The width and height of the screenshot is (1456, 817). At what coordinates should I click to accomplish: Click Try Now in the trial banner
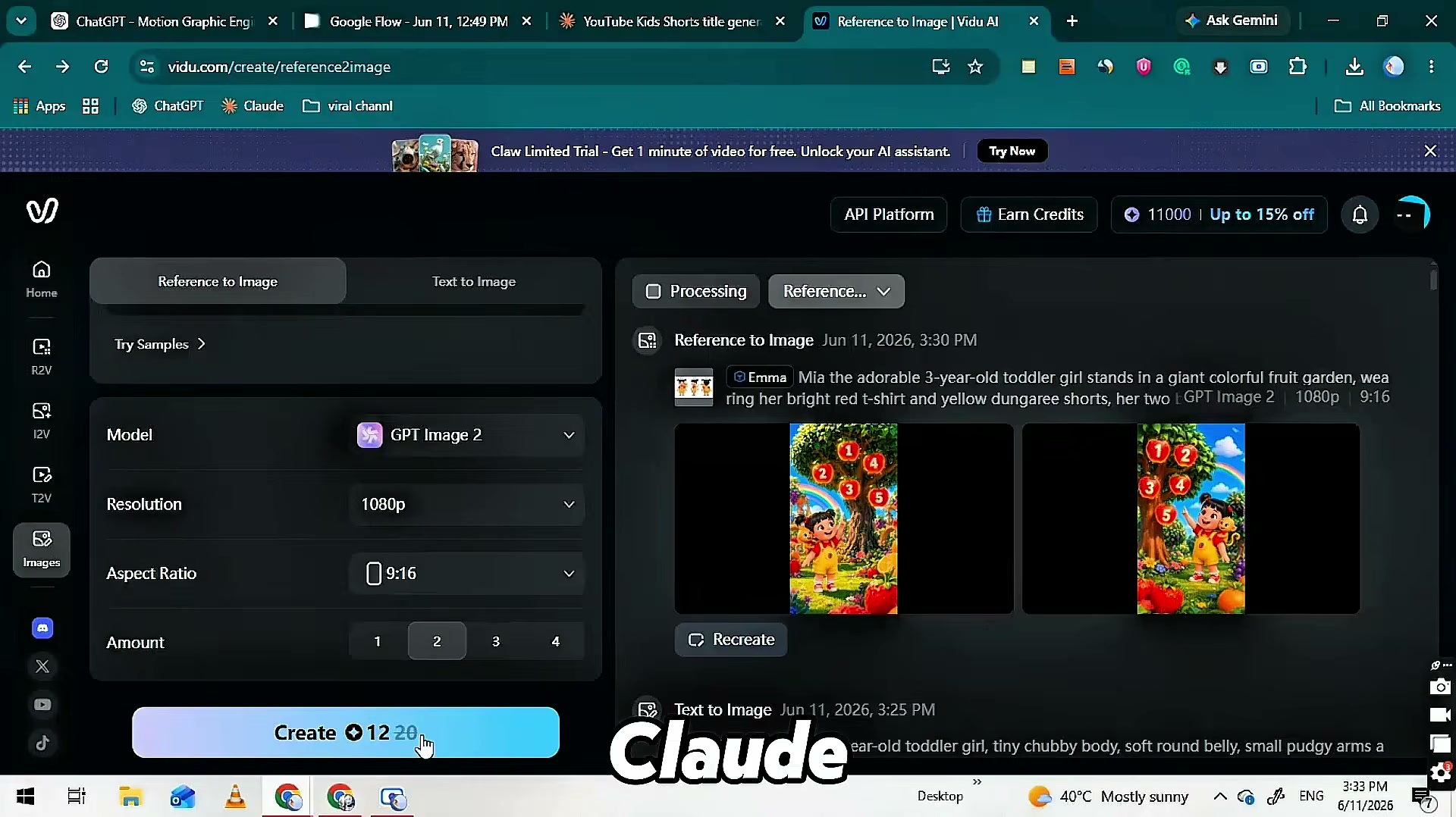click(1012, 151)
